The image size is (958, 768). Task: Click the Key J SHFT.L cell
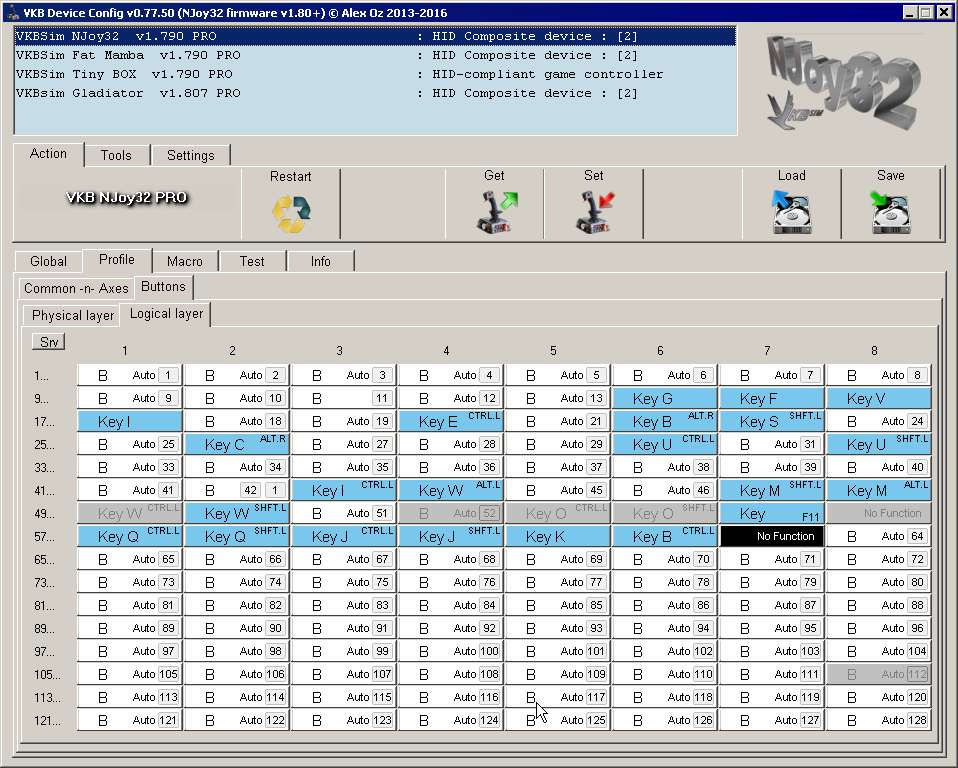451,536
